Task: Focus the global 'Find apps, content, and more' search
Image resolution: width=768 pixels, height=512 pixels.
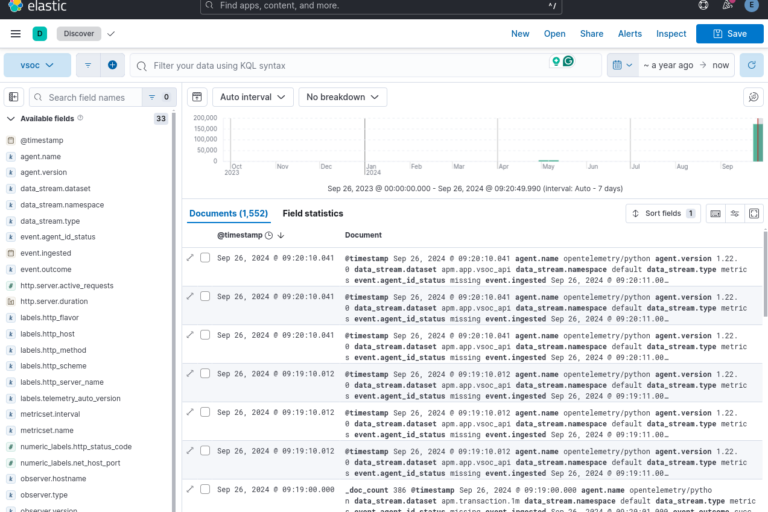Action: 381,6
